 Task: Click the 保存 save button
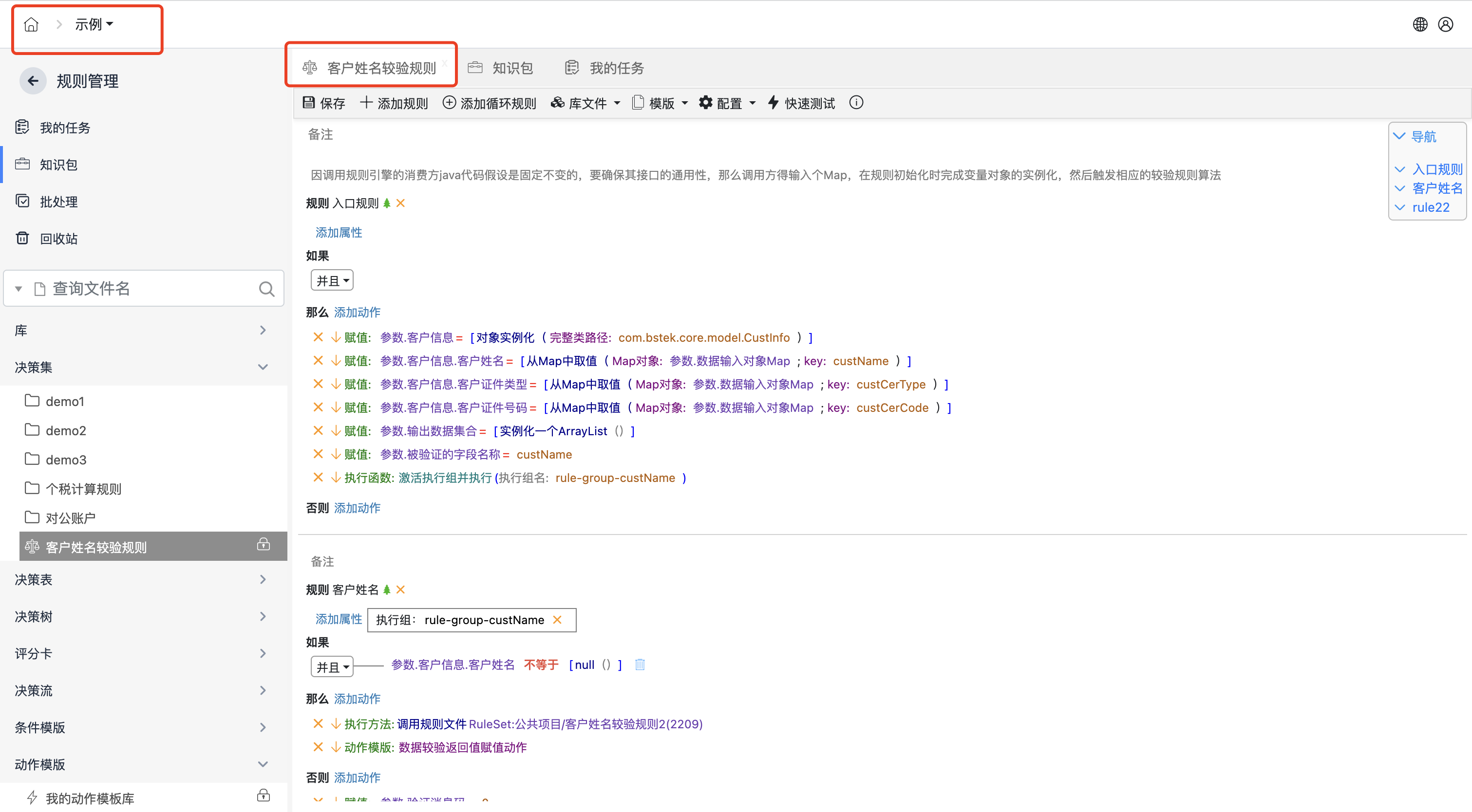(324, 103)
